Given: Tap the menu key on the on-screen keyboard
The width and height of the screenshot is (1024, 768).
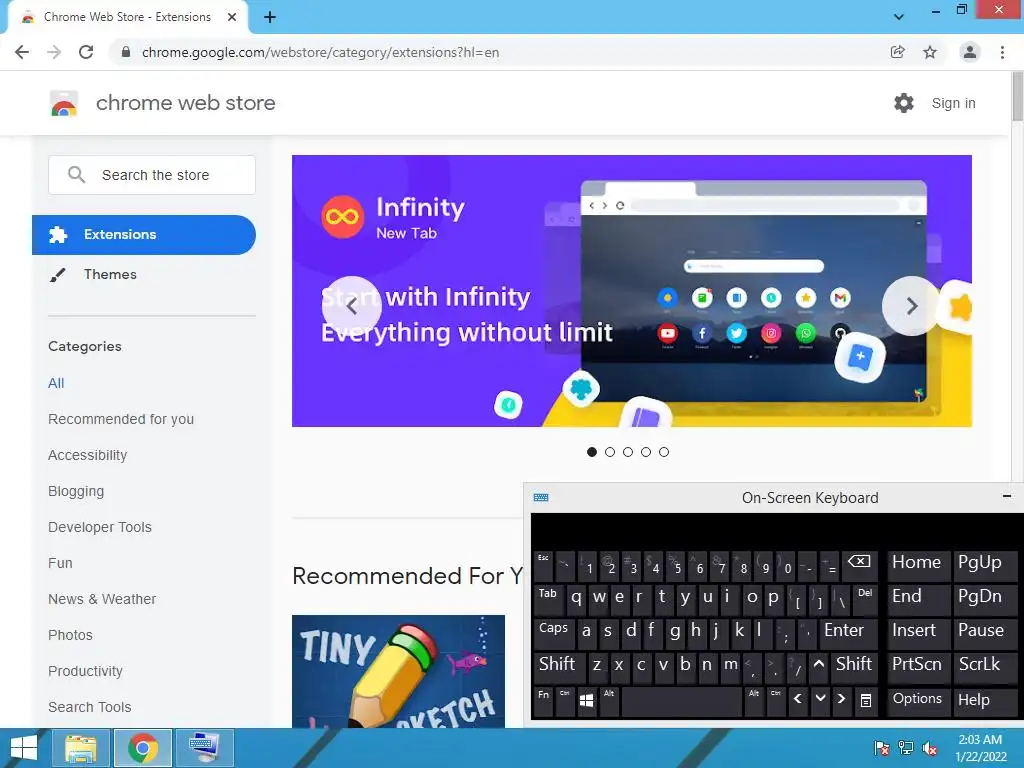Looking at the screenshot, I should [x=865, y=701].
